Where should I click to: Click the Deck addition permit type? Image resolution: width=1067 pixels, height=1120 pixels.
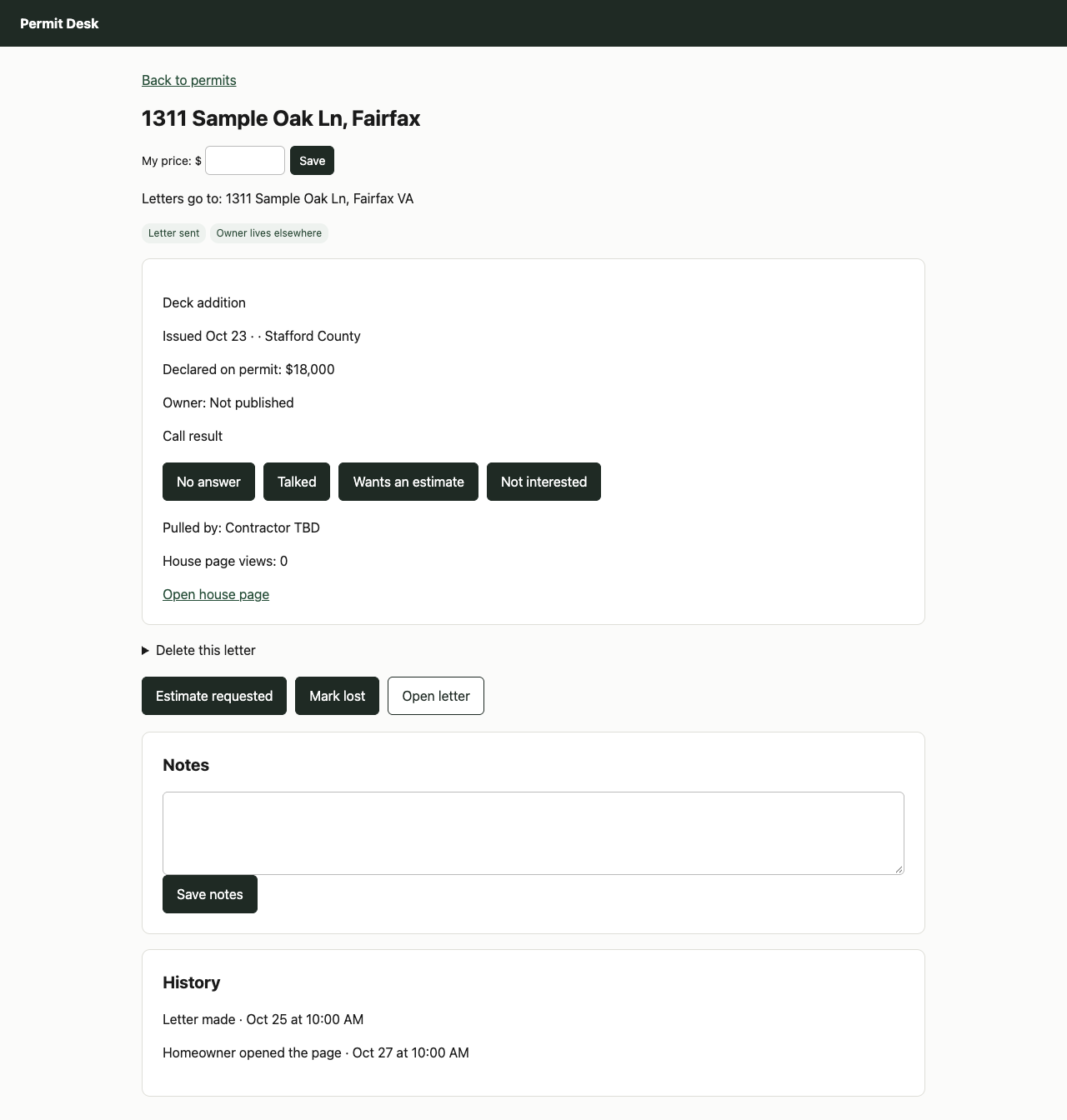[204, 302]
